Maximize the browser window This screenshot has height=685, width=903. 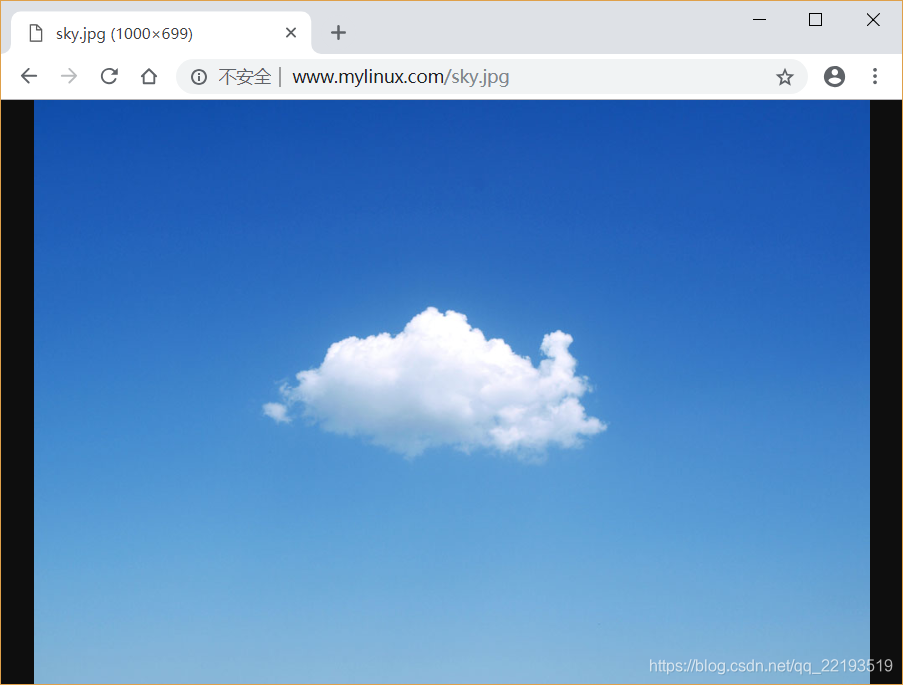815,20
